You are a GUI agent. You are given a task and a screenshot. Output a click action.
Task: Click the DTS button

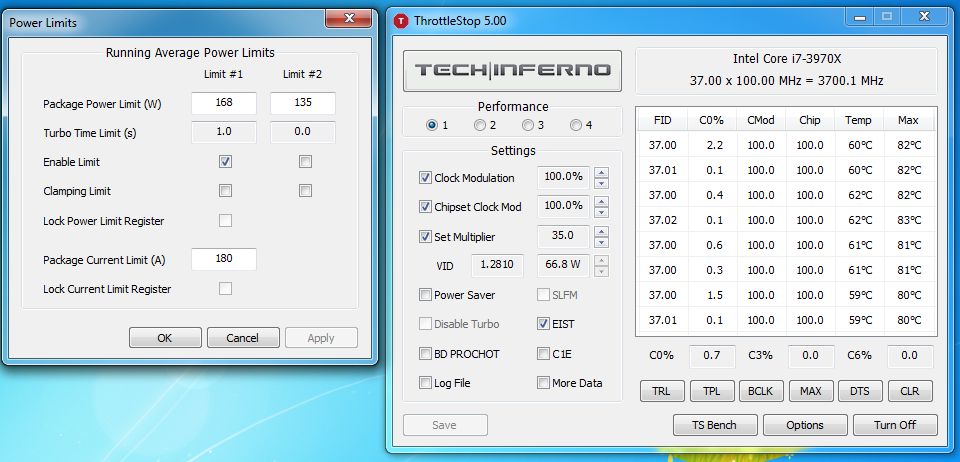point(860,391)
